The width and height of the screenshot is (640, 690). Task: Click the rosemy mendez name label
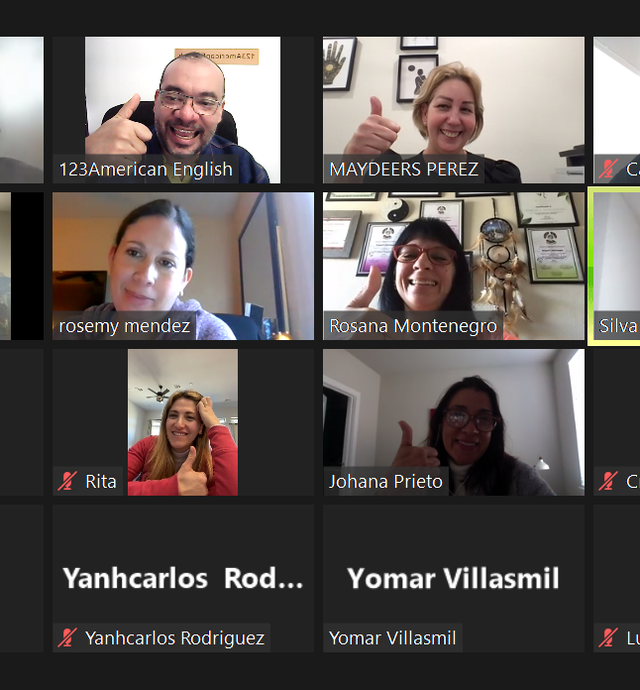coord(125,326)
